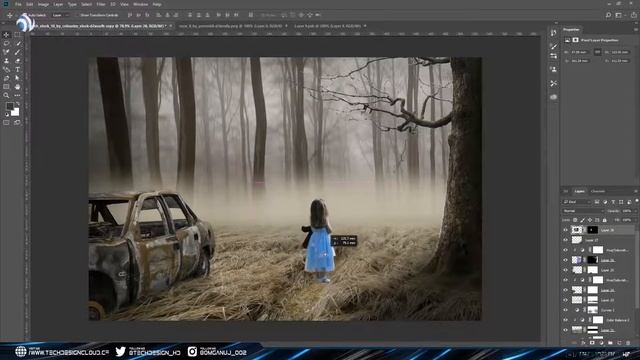Select the Zoom tool
The height and width of the screenshot is (360, 640).
[x=6, y=96]
